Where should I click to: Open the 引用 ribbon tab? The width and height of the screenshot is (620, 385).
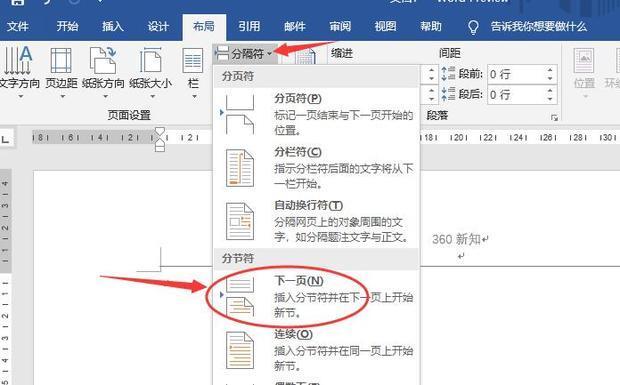coord(249,26)
